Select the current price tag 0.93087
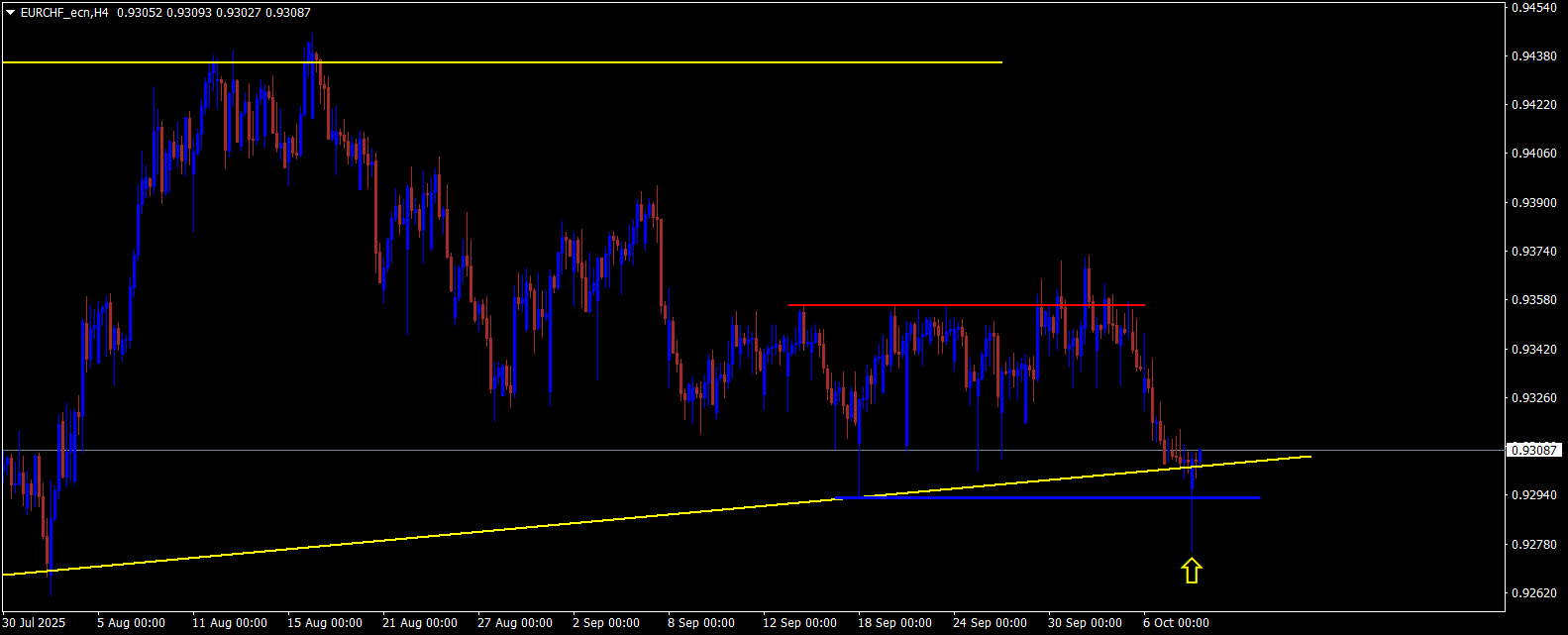1568x635 pixels. tap(1534, 451)
